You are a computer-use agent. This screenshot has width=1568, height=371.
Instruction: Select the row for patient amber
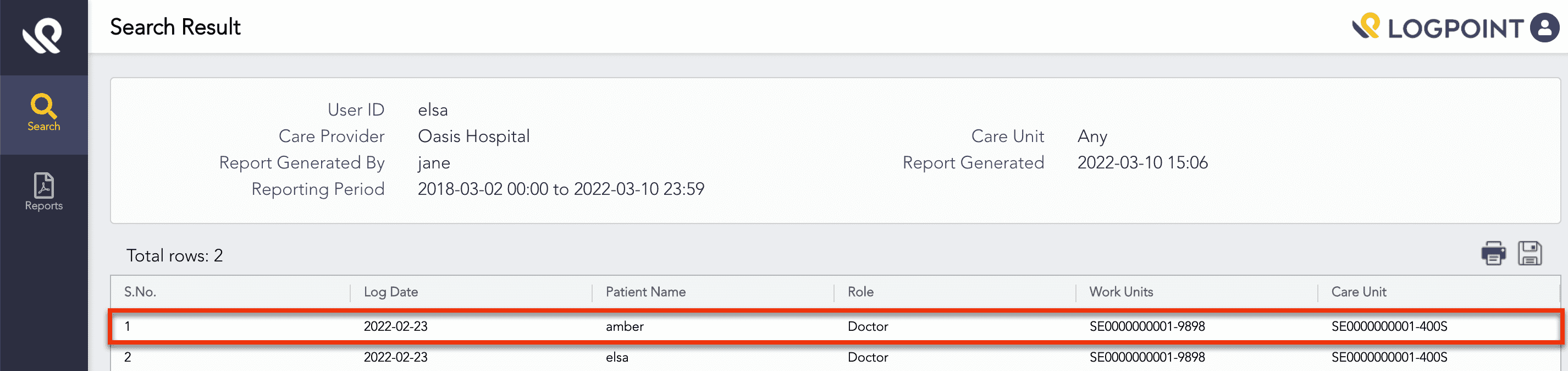625,326
